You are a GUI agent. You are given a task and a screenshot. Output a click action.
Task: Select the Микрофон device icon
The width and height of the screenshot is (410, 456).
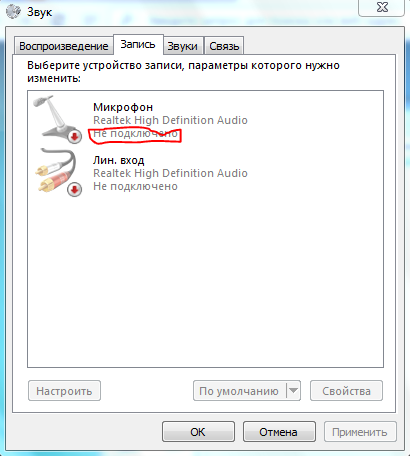point(57,119)
